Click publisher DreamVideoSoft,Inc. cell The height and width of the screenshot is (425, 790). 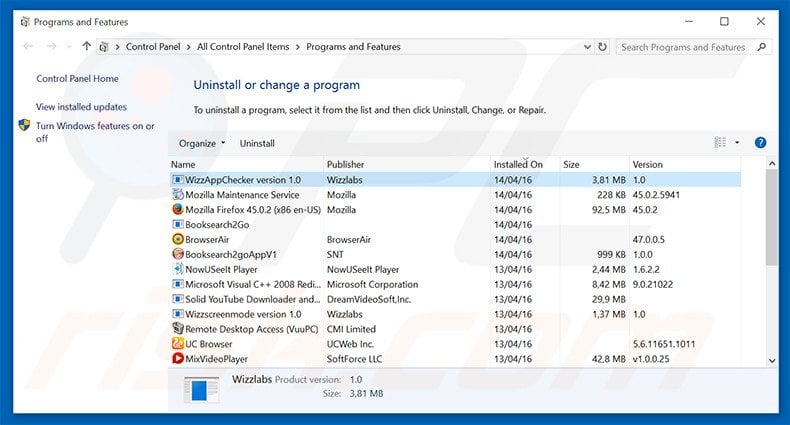coord(369,299)
